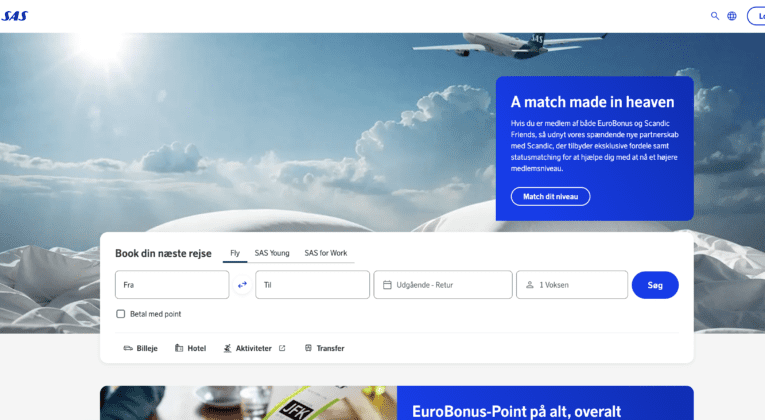Open language selector globe icon
Image resolution: width=765 pixels, height=420 pixels.
pos(732,16)
